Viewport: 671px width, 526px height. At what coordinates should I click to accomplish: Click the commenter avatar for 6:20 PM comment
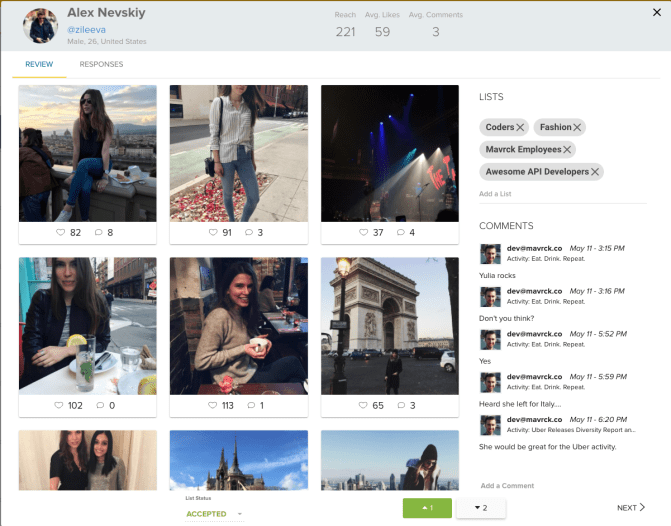tap(490, 425)
